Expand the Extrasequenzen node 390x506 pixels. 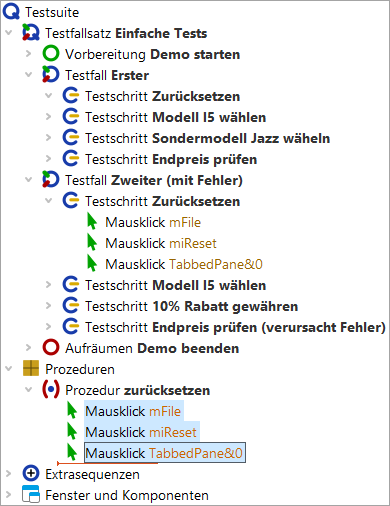coord(8,474)
